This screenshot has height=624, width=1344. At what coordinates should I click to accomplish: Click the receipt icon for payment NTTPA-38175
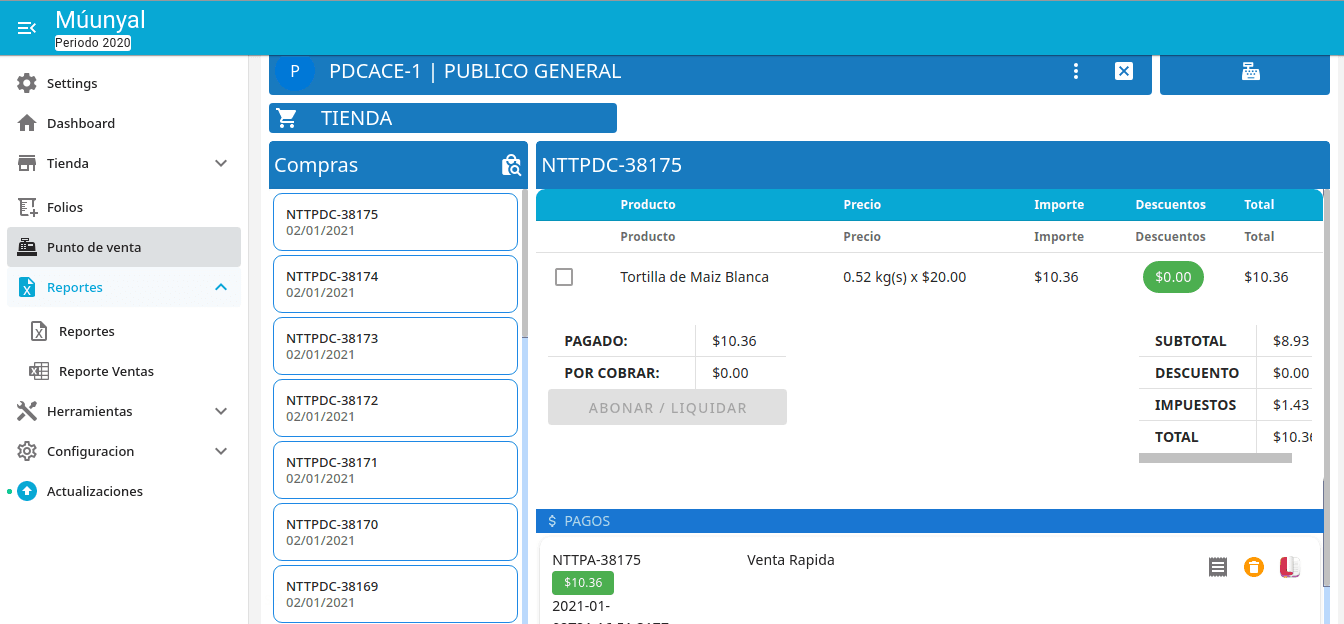point(1217,567)
